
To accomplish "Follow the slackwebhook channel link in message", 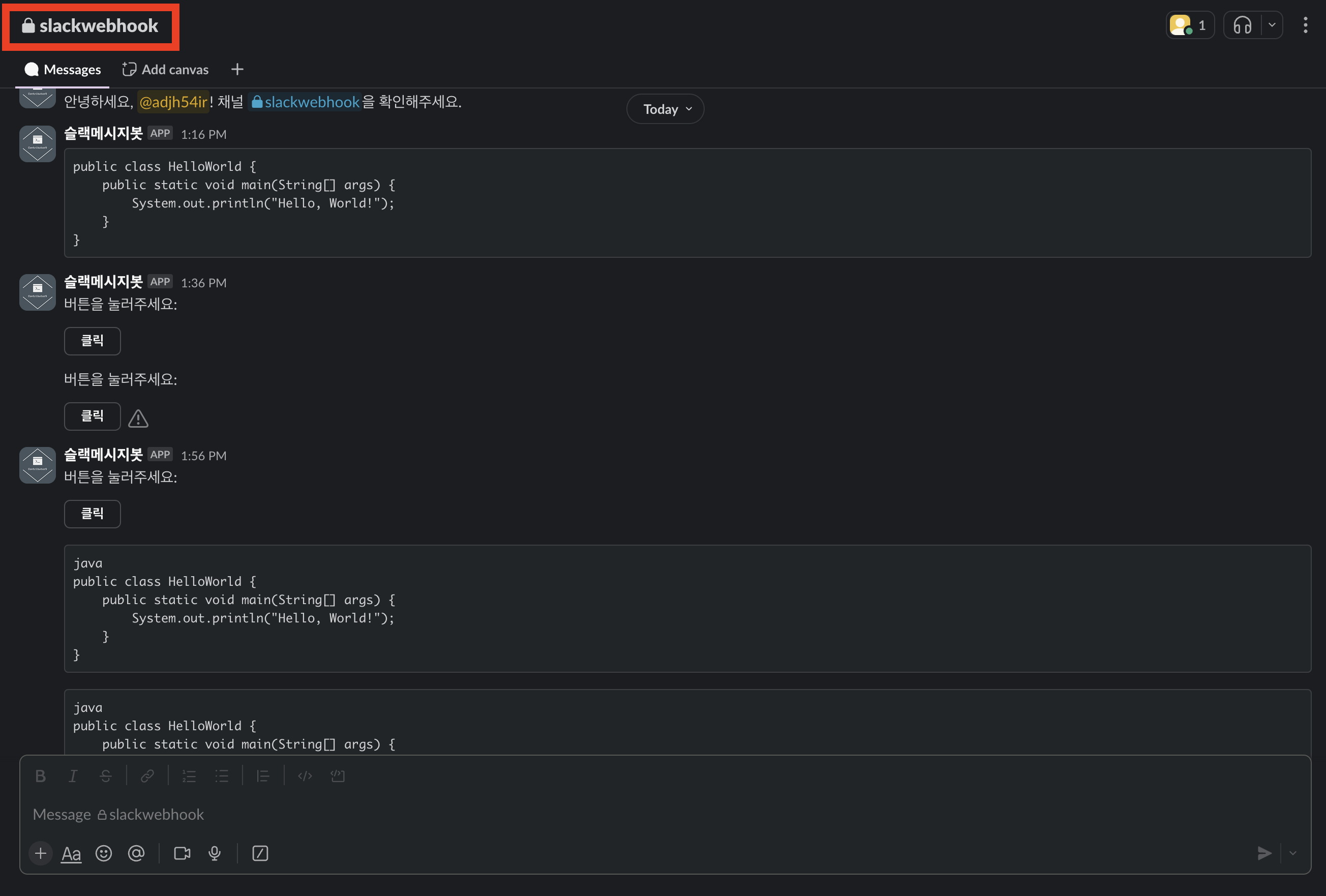I will point(306,102).
